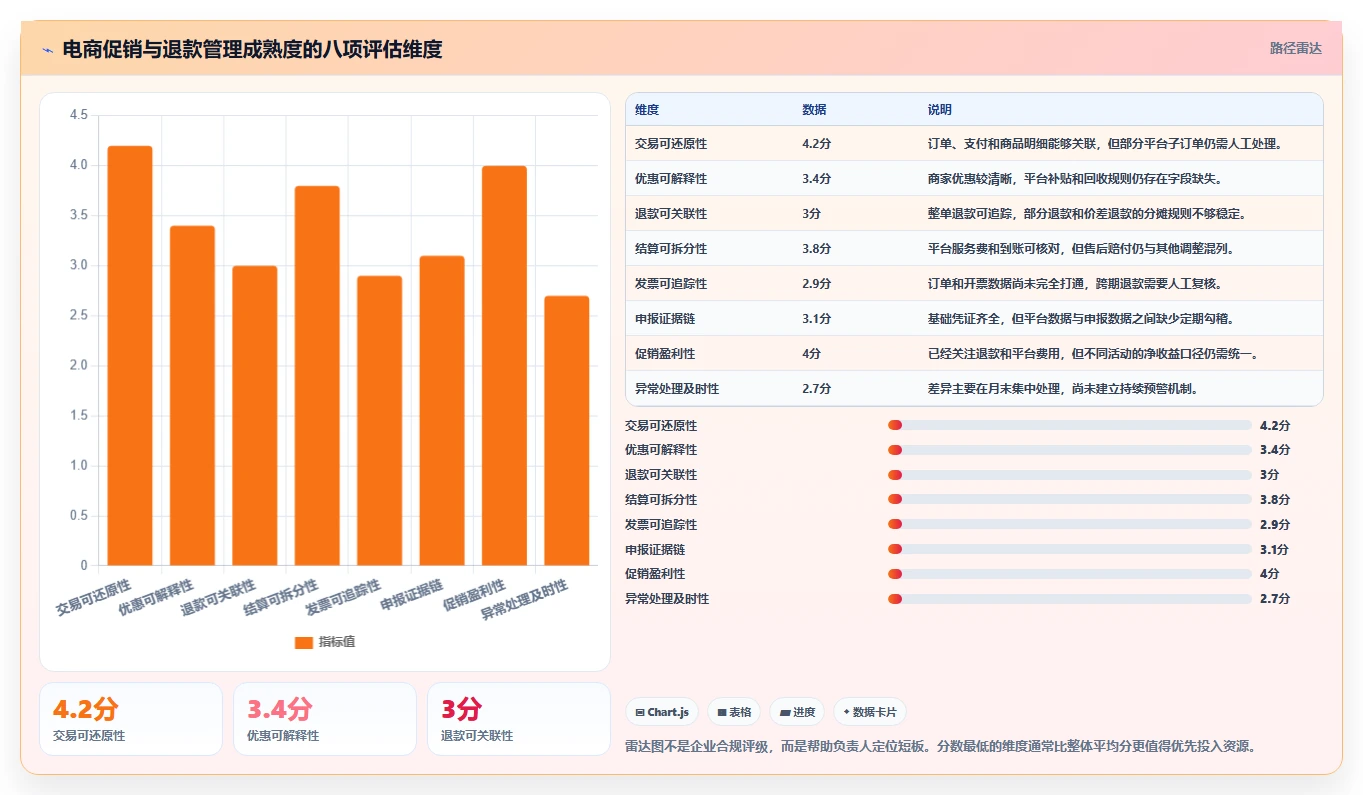Viewport: 1363px width, 795px height.
Task: Click the description starting 订单、支付和商品明细
Action: (x=1105, y=144)
